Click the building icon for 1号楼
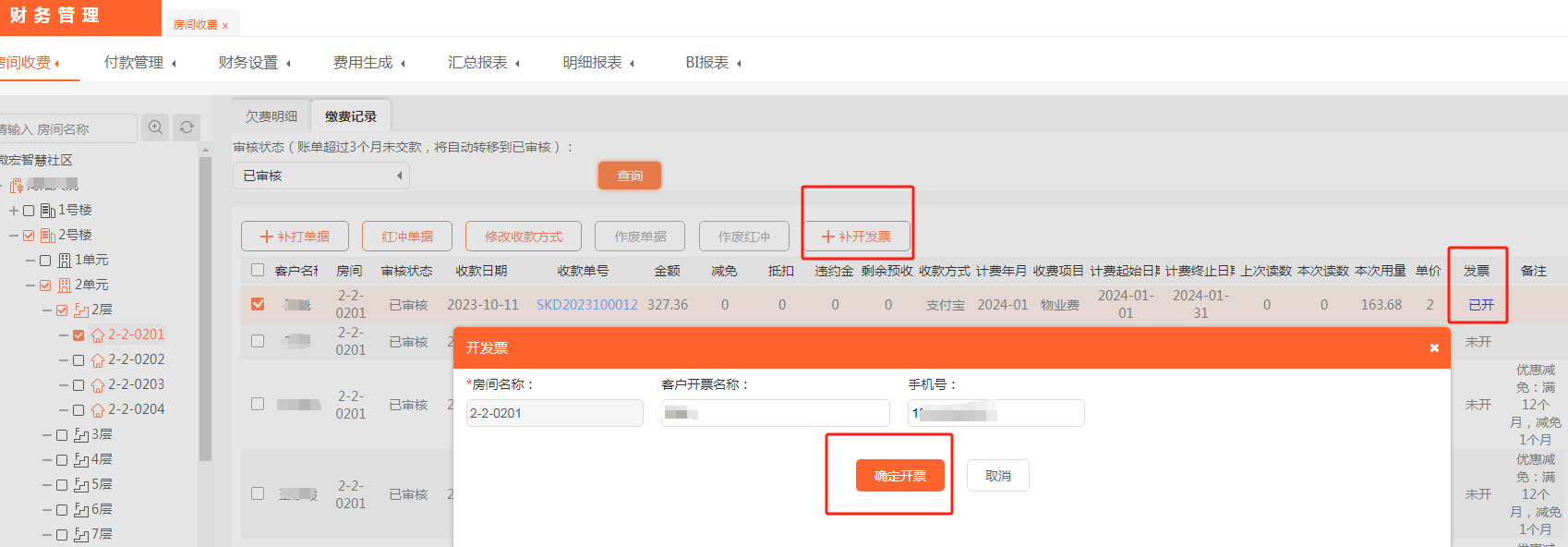 [x=48, y=211]
